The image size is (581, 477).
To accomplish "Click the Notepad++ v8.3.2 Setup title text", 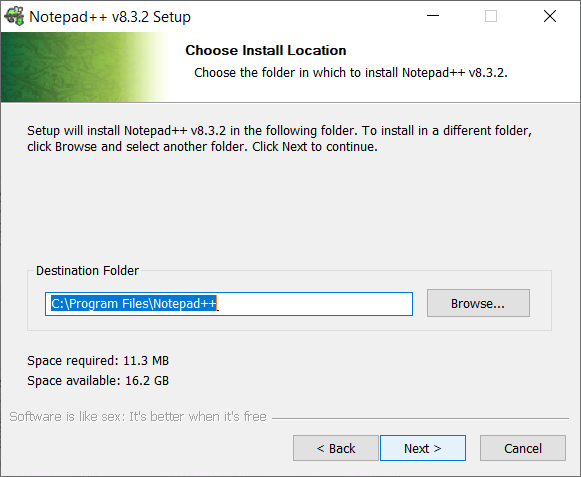I will click(x=110, y=17).
